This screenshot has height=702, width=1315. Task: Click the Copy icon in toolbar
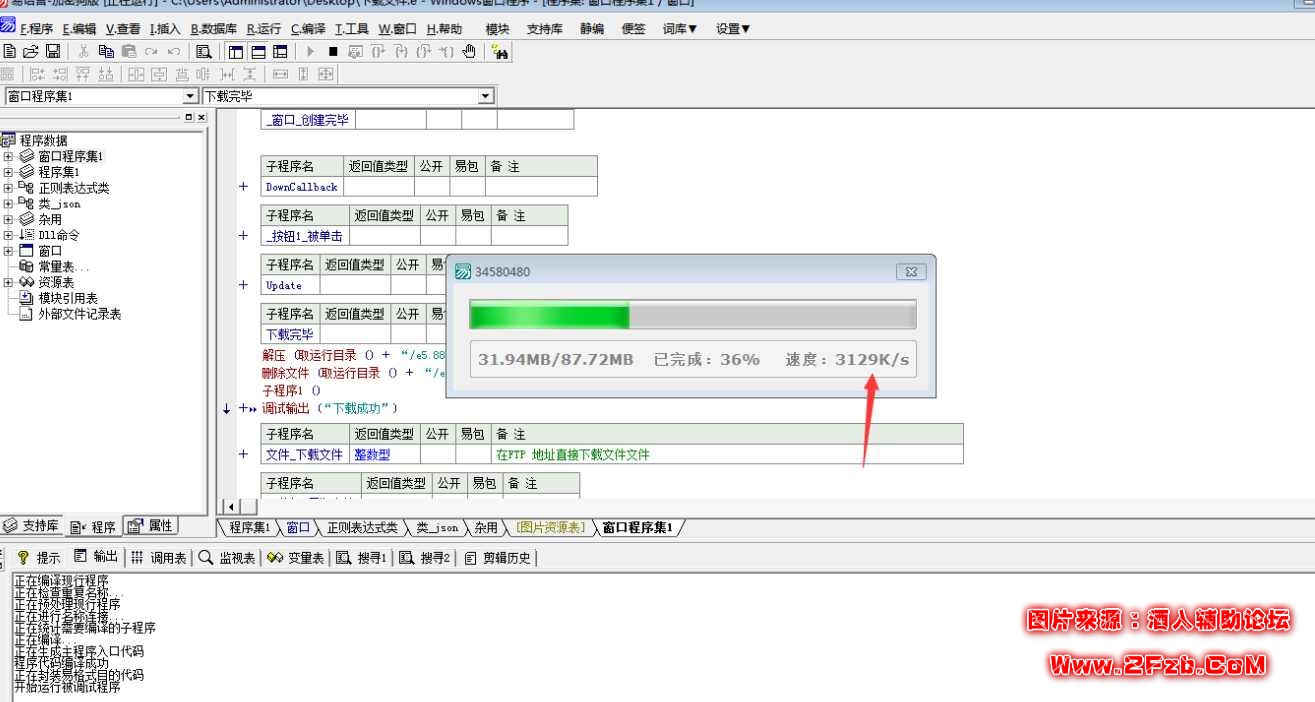pos(106,51)
